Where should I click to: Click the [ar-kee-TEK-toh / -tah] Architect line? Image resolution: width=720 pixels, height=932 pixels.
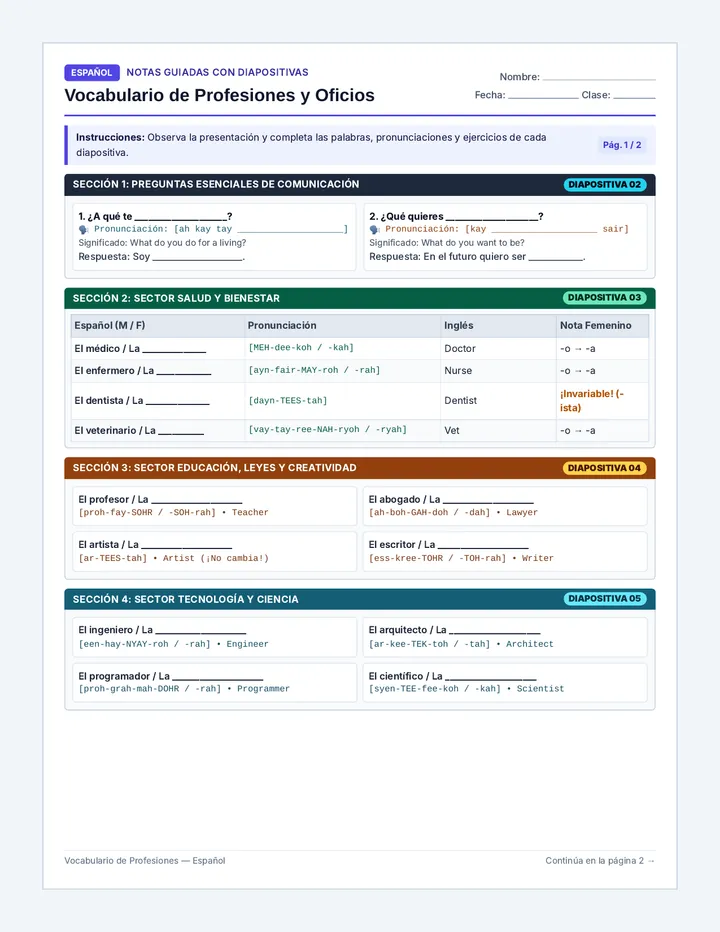tap(461, 644)
